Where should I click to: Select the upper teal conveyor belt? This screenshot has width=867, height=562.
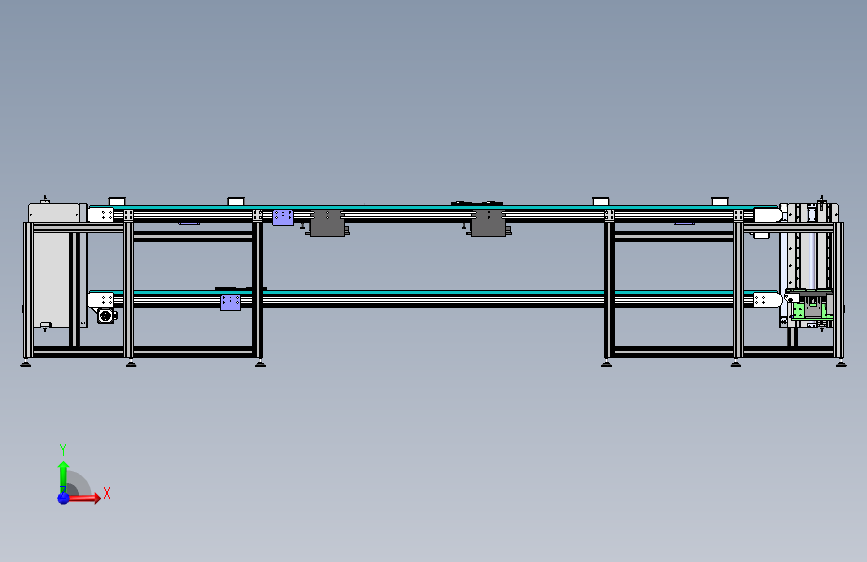pos(434,207)
